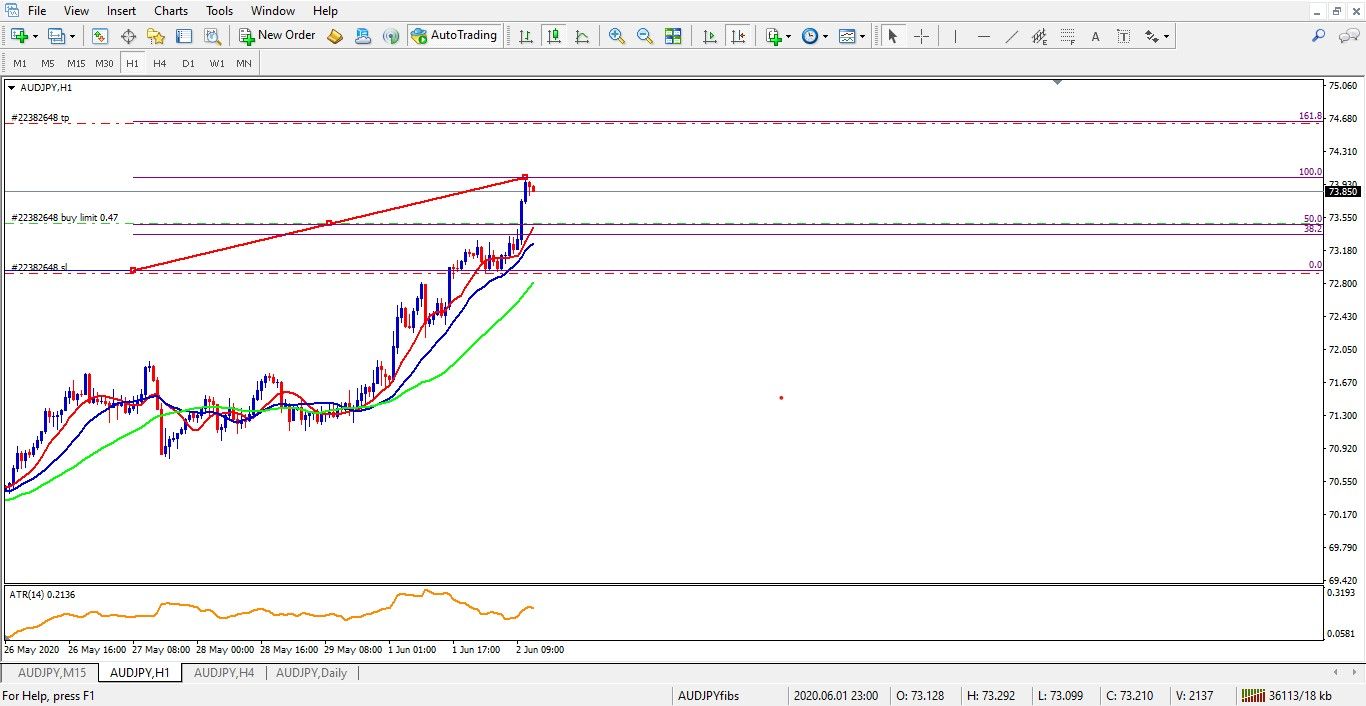The width and height of the screenshot is (1366, 706).
Task: Select the Fibonacci retracement tool
Action: 1068,36
